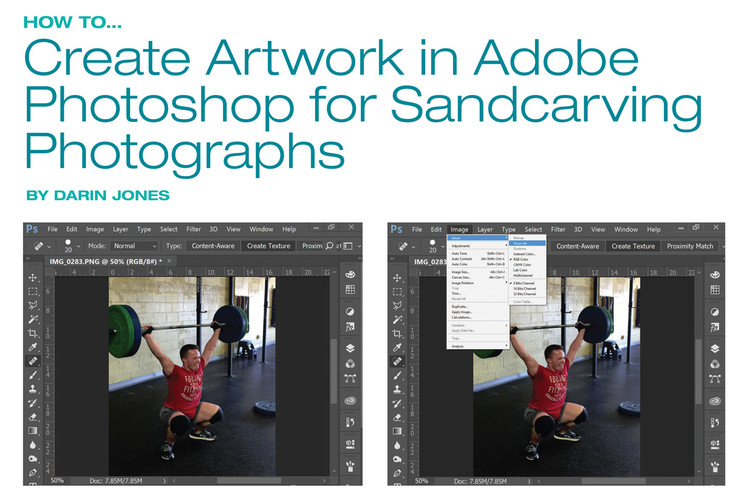
Task: Open Color panel icon in left window
Action: [x=350, y=274]
